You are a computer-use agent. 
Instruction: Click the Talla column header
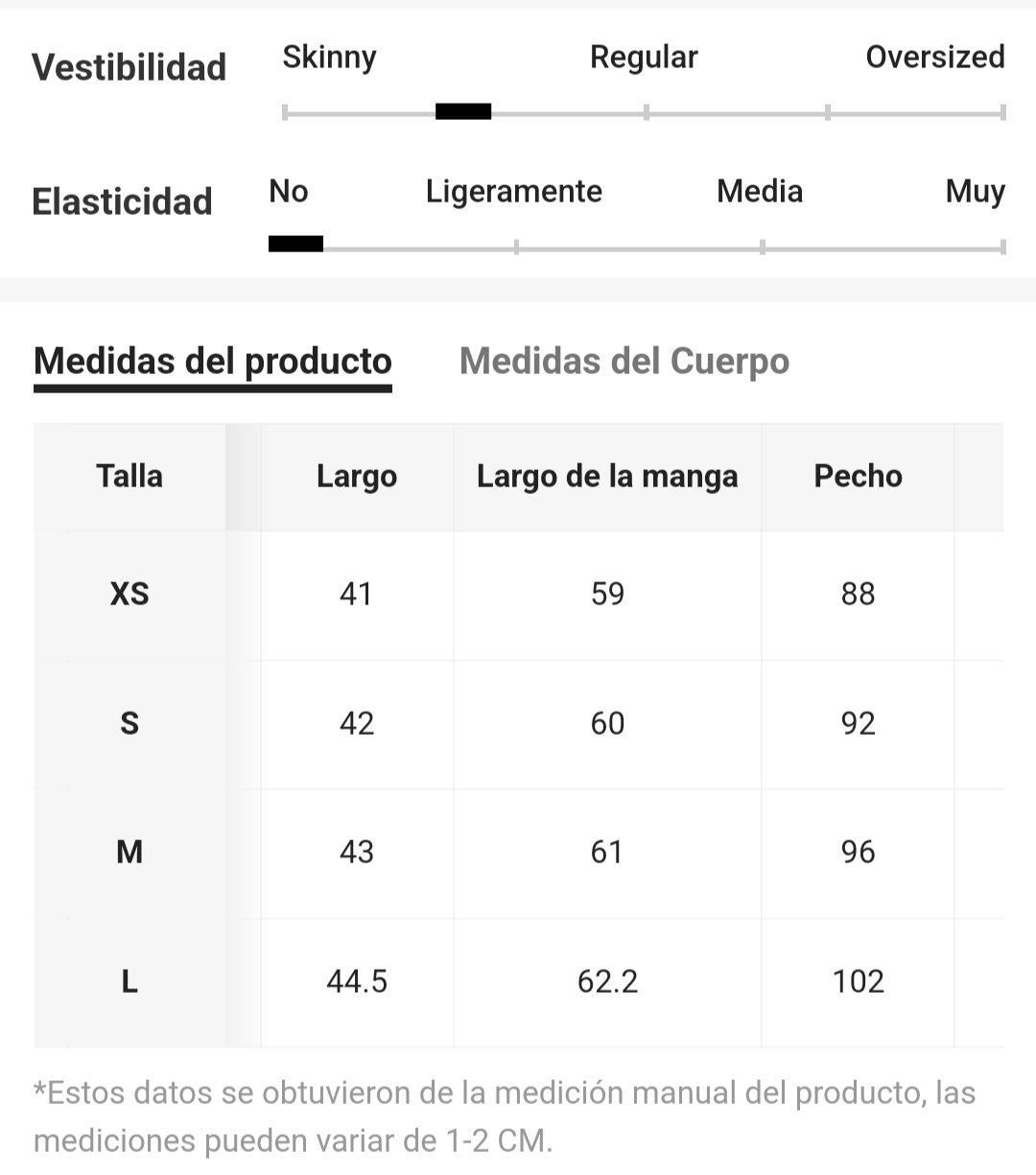[x=129, y=476]
